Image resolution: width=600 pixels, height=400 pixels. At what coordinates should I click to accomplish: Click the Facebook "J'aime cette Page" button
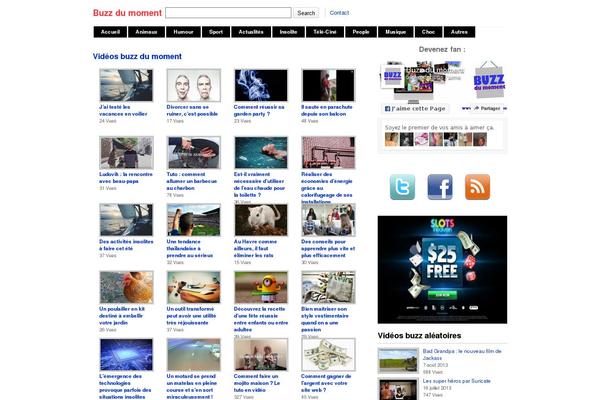coord(415,109)
